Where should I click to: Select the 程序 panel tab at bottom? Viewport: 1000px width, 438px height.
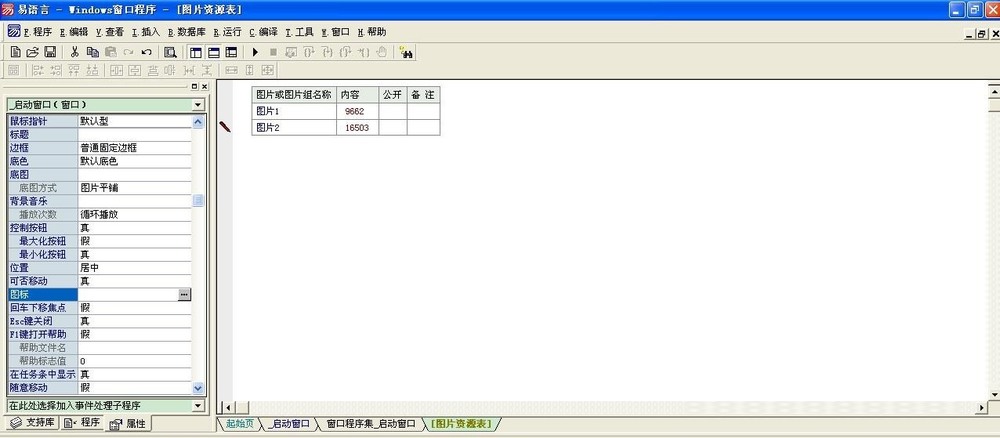point(82,424)
